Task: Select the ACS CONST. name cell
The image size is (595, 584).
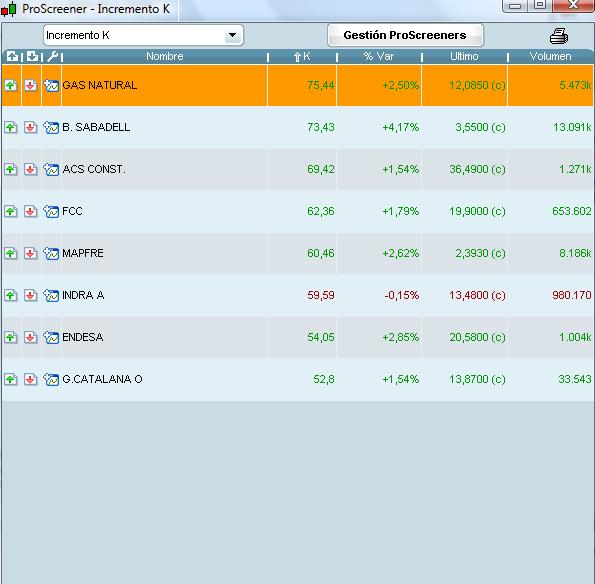Action: [164, 169]
